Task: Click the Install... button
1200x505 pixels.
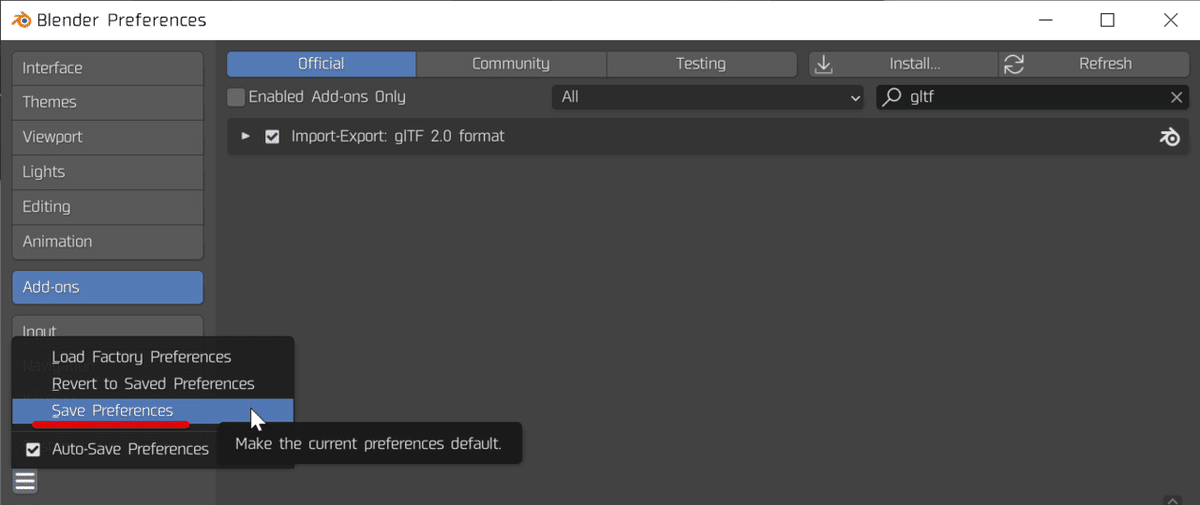Action: pos(903,64)
